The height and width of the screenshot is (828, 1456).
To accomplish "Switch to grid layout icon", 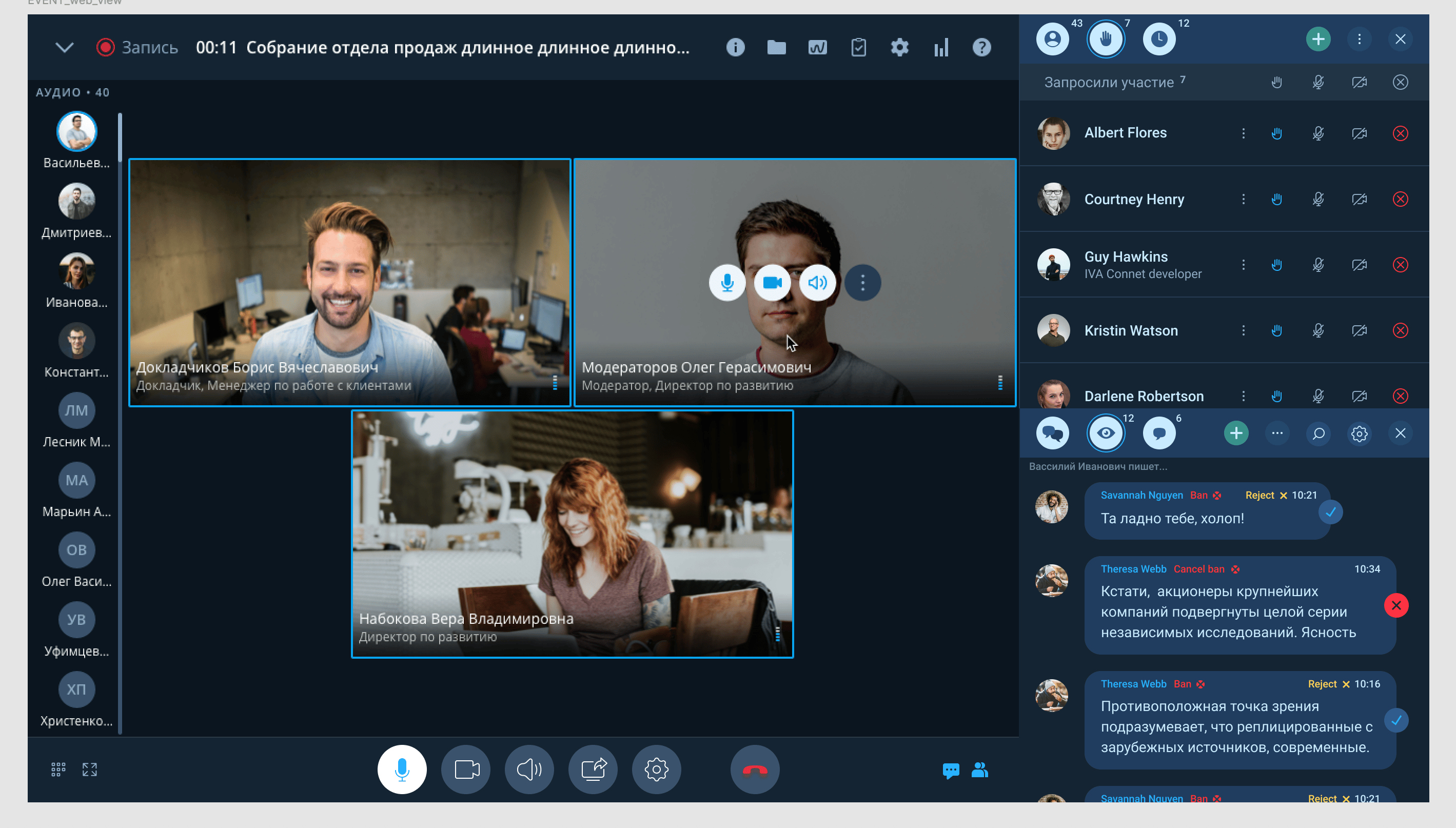I will click(x=58, y=770).
